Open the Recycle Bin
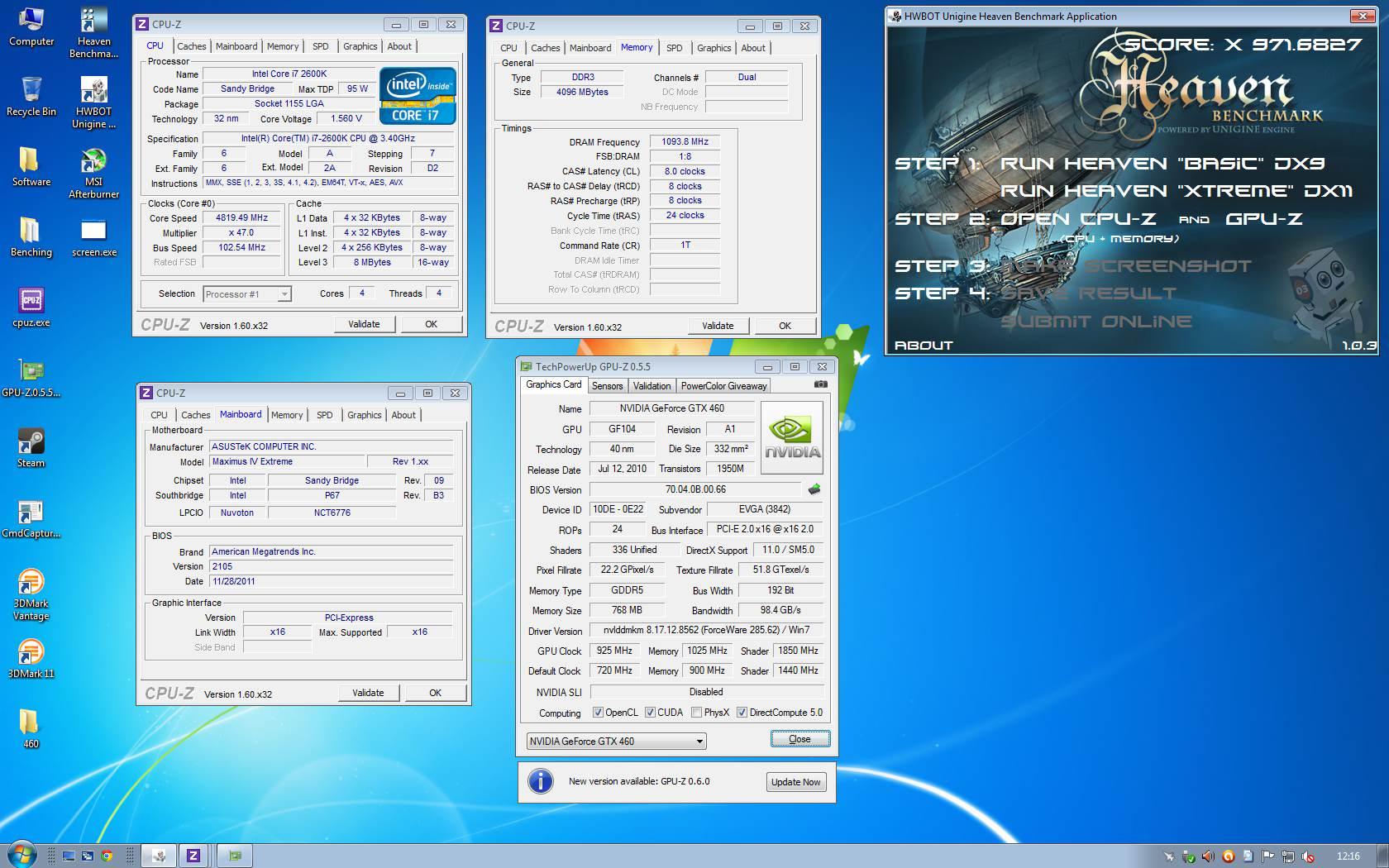The width and height of the screenshot is (1389, 868). [x=31, y=97]
